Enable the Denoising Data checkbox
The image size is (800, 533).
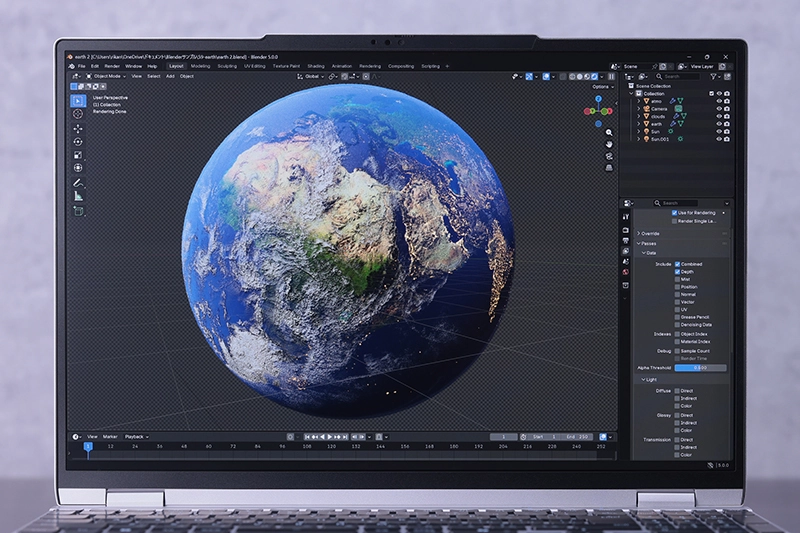coord(678,324)
